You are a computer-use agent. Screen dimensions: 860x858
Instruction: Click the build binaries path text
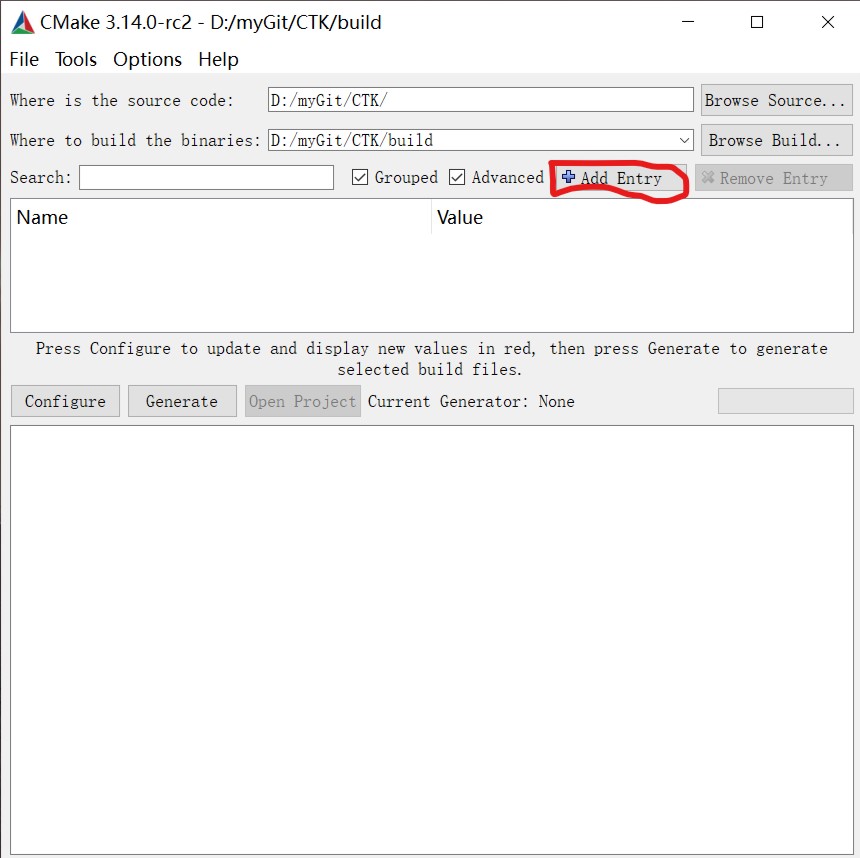[x=352, y=140]
